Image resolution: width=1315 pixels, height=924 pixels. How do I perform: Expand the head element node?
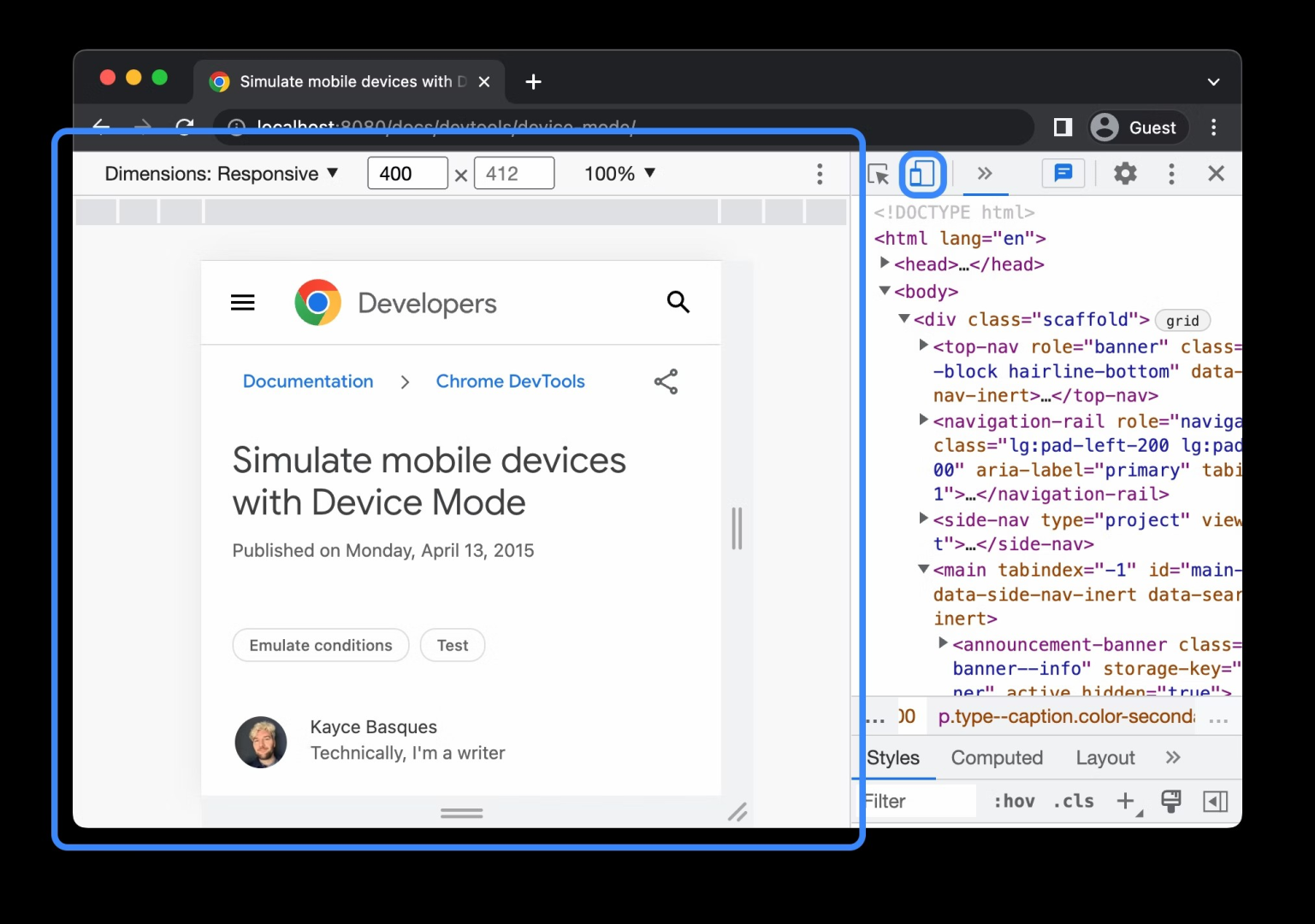pos(885,264)
